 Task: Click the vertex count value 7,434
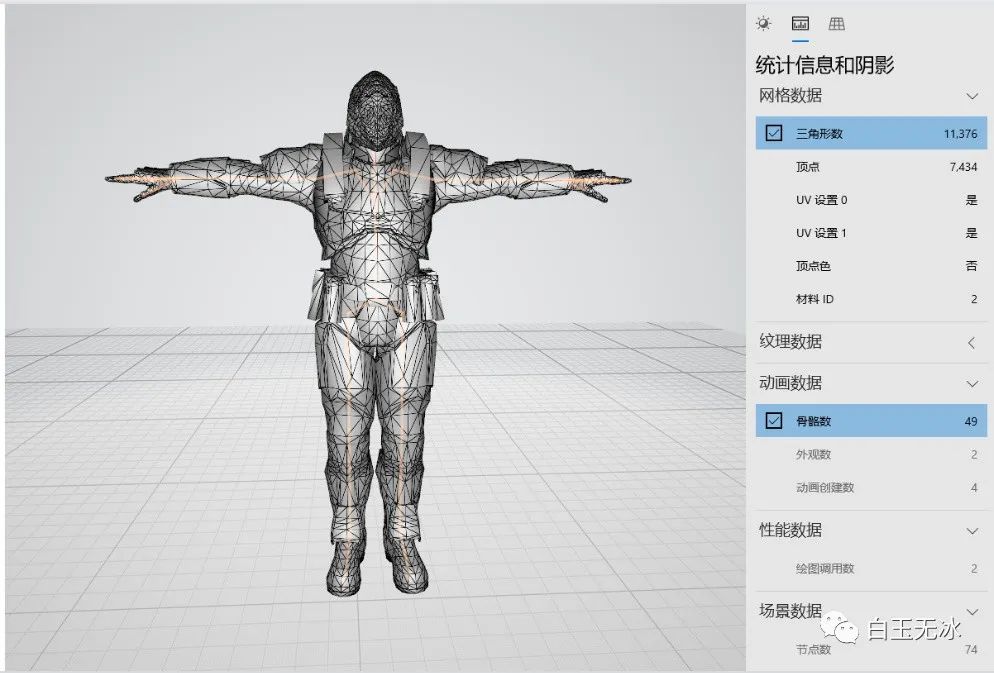[963, 167]
